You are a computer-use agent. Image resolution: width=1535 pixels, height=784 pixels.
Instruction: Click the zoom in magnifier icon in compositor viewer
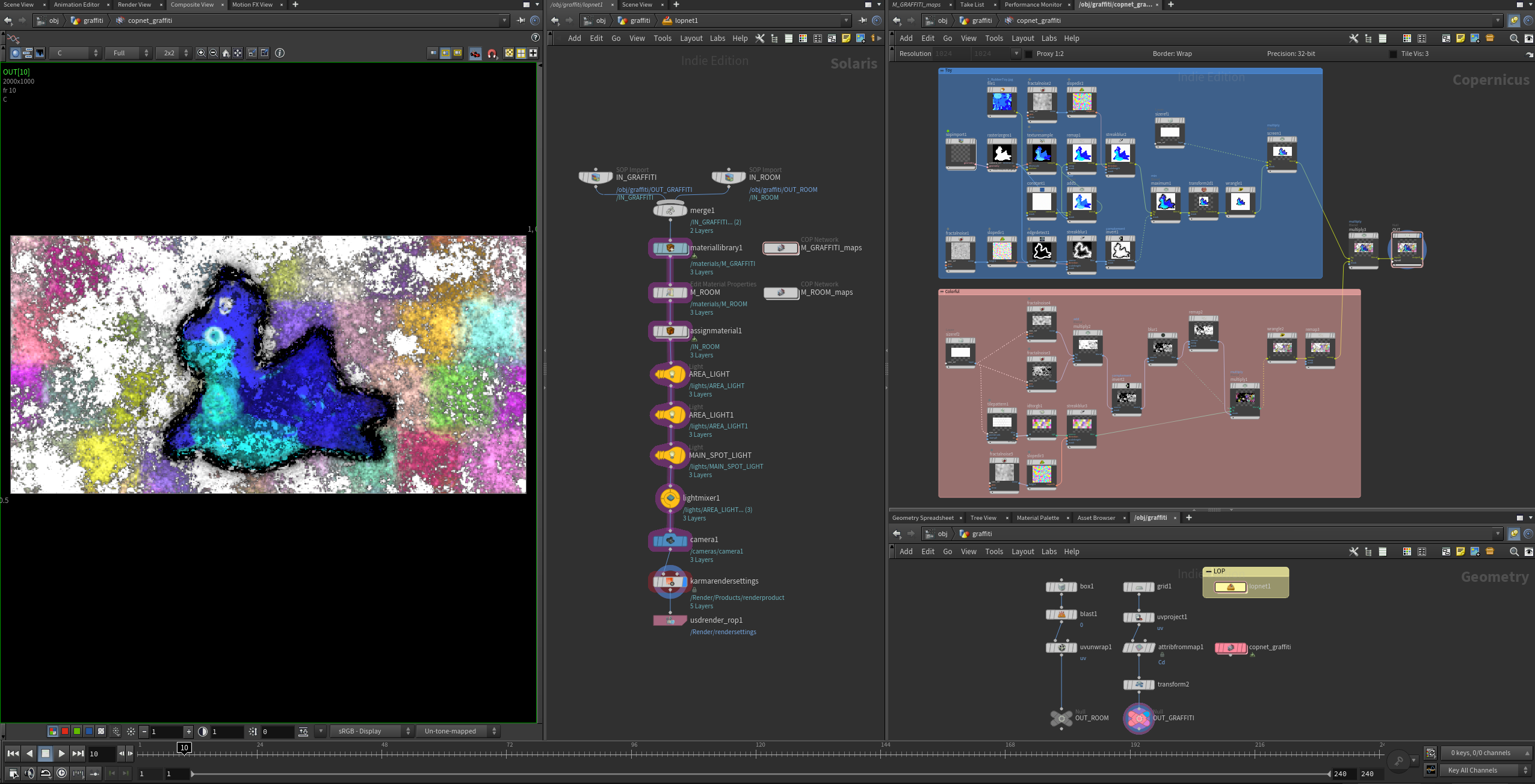point(201,53)
